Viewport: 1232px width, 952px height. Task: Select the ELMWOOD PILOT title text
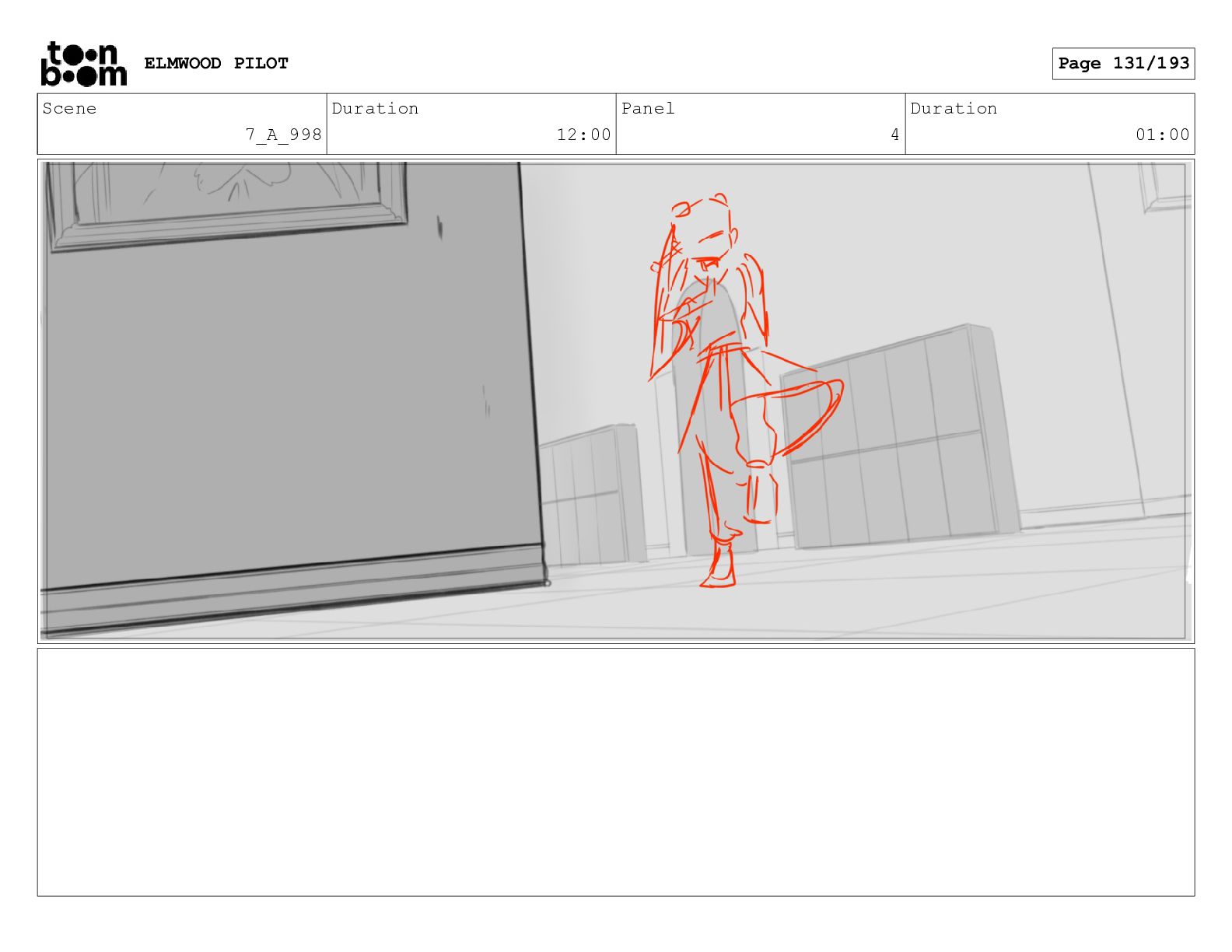tap(216, 63)
